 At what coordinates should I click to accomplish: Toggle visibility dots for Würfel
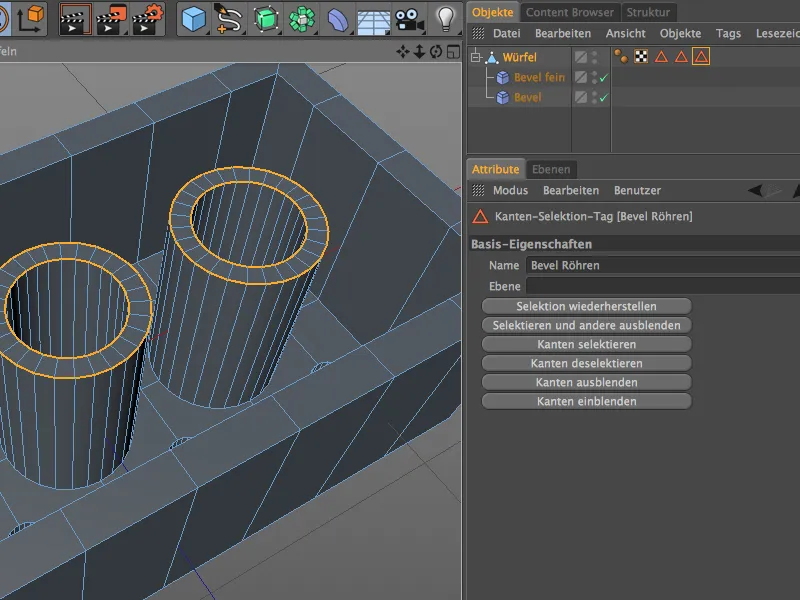(594, 57)
